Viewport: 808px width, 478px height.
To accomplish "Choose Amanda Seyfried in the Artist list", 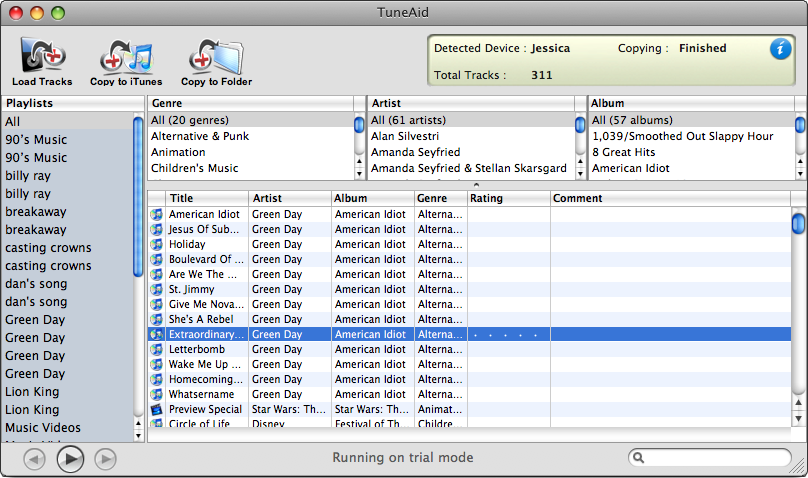I will [x=418, y=152].
